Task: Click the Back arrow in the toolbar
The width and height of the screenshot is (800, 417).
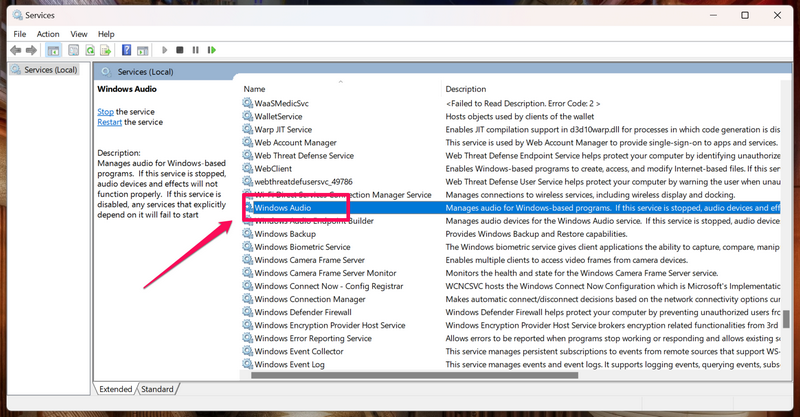Action: pos(17,50)
